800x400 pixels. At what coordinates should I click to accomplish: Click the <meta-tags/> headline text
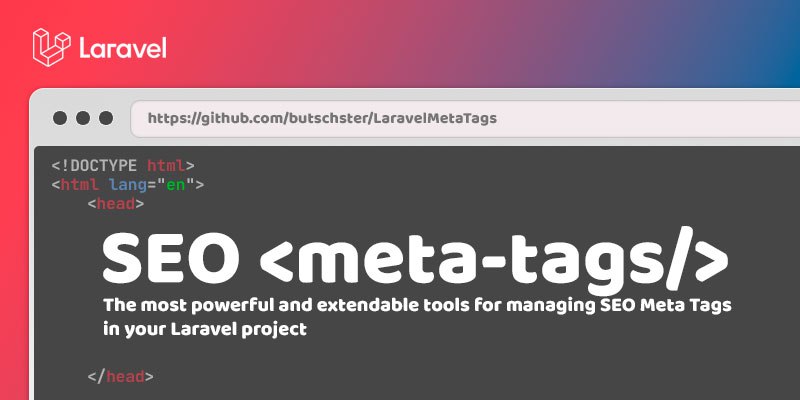493,260
